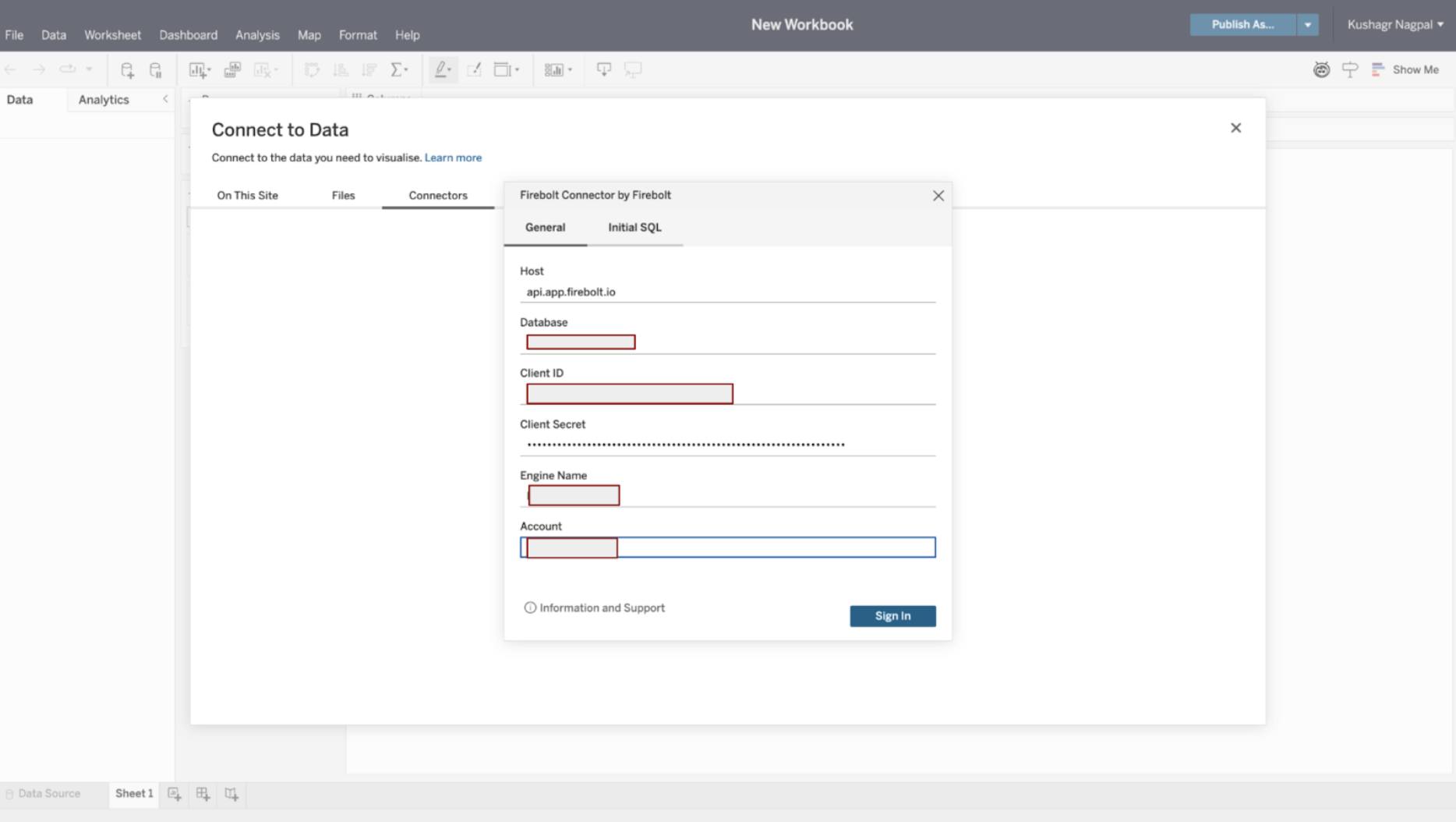Open the Data menu

tap(54, 35)
